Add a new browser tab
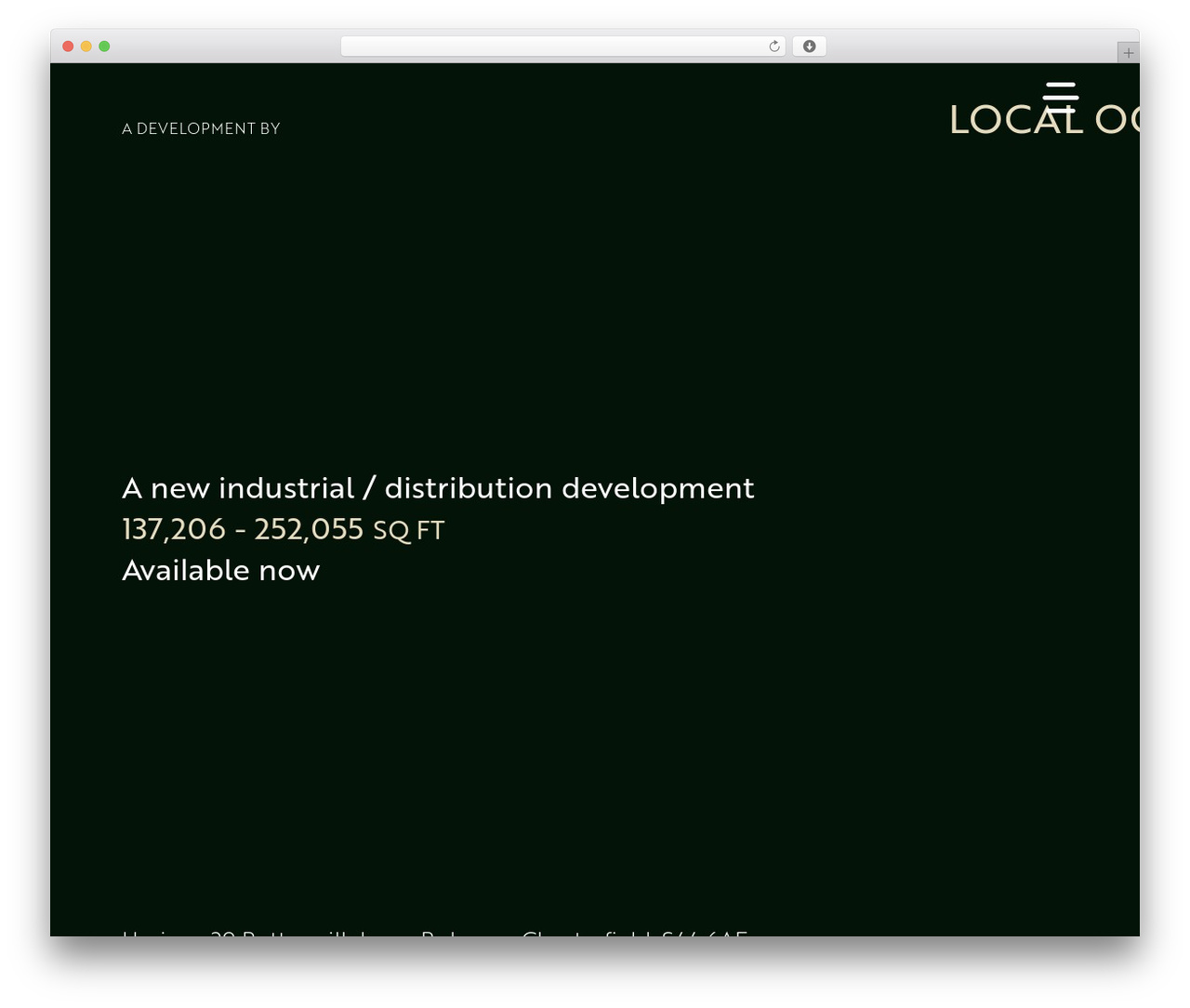The image size is (1190, 1008). pos(1128,53)
